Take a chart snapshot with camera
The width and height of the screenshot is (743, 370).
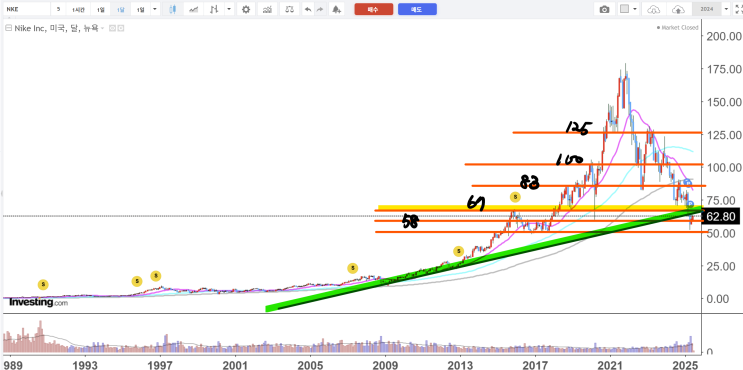coord(604,9)
